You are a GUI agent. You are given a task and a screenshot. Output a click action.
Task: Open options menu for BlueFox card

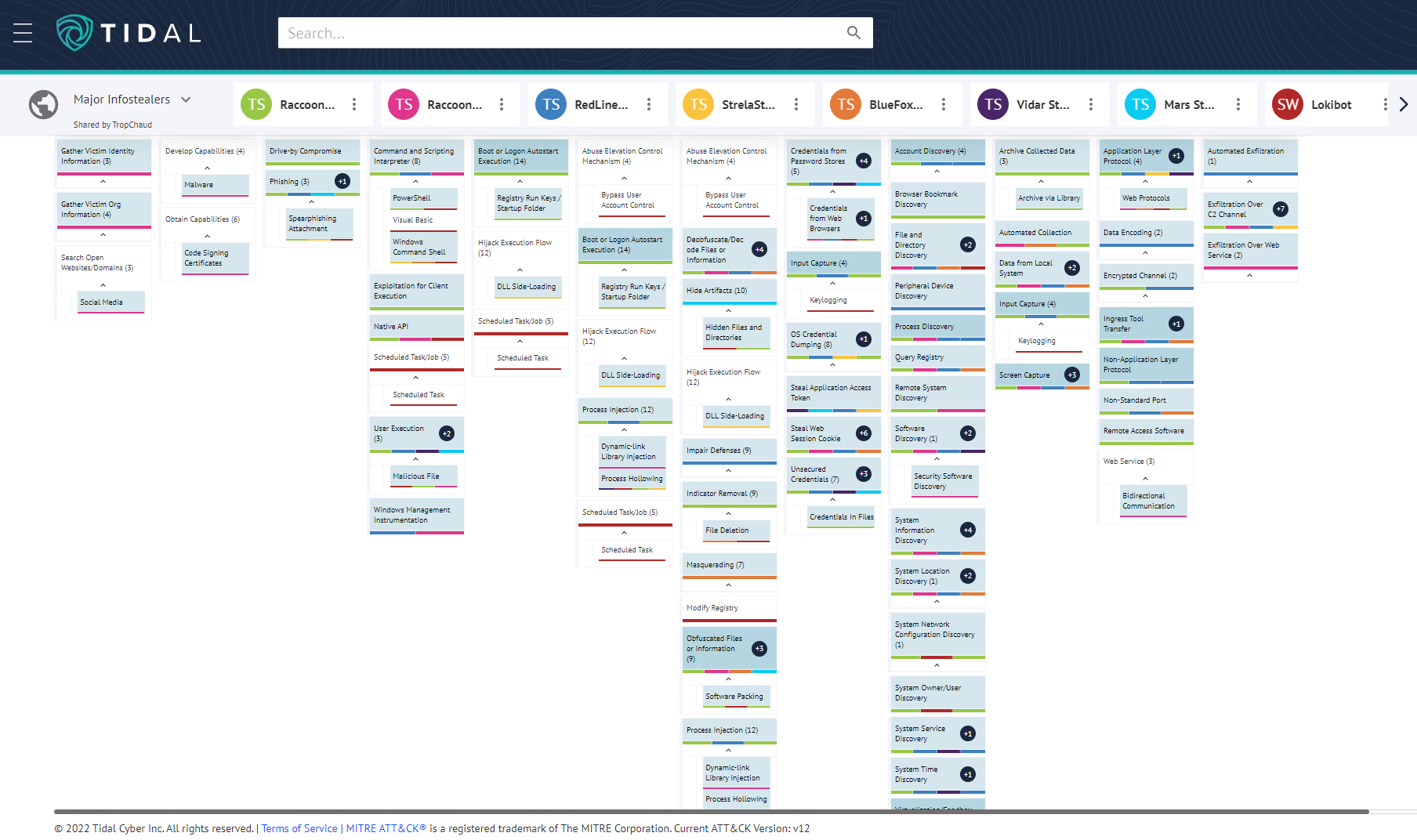tap(944, 104)
